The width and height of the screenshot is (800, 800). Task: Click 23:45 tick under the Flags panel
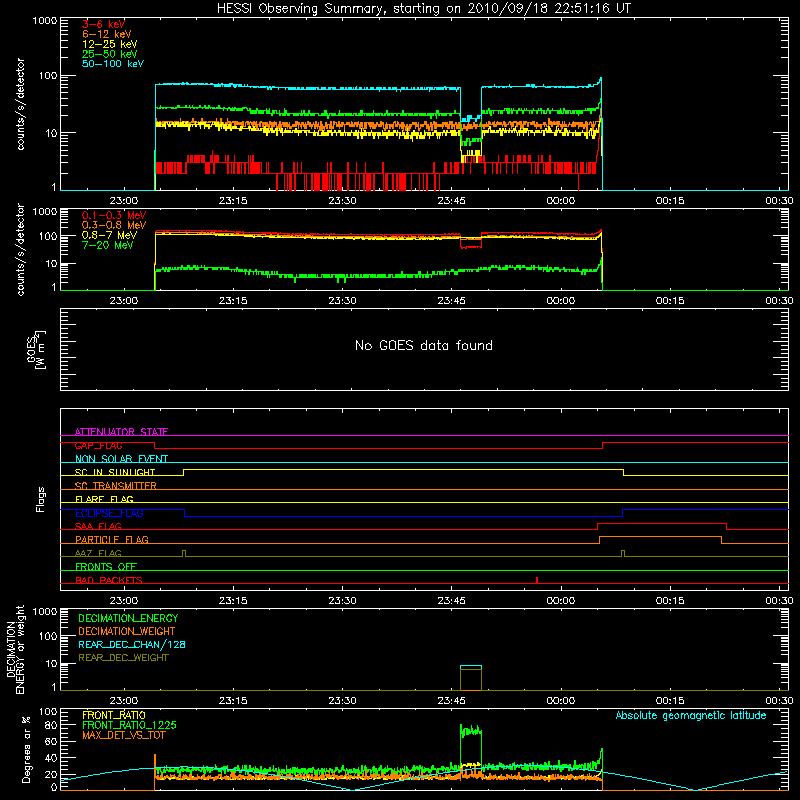(x=452, y=601)
